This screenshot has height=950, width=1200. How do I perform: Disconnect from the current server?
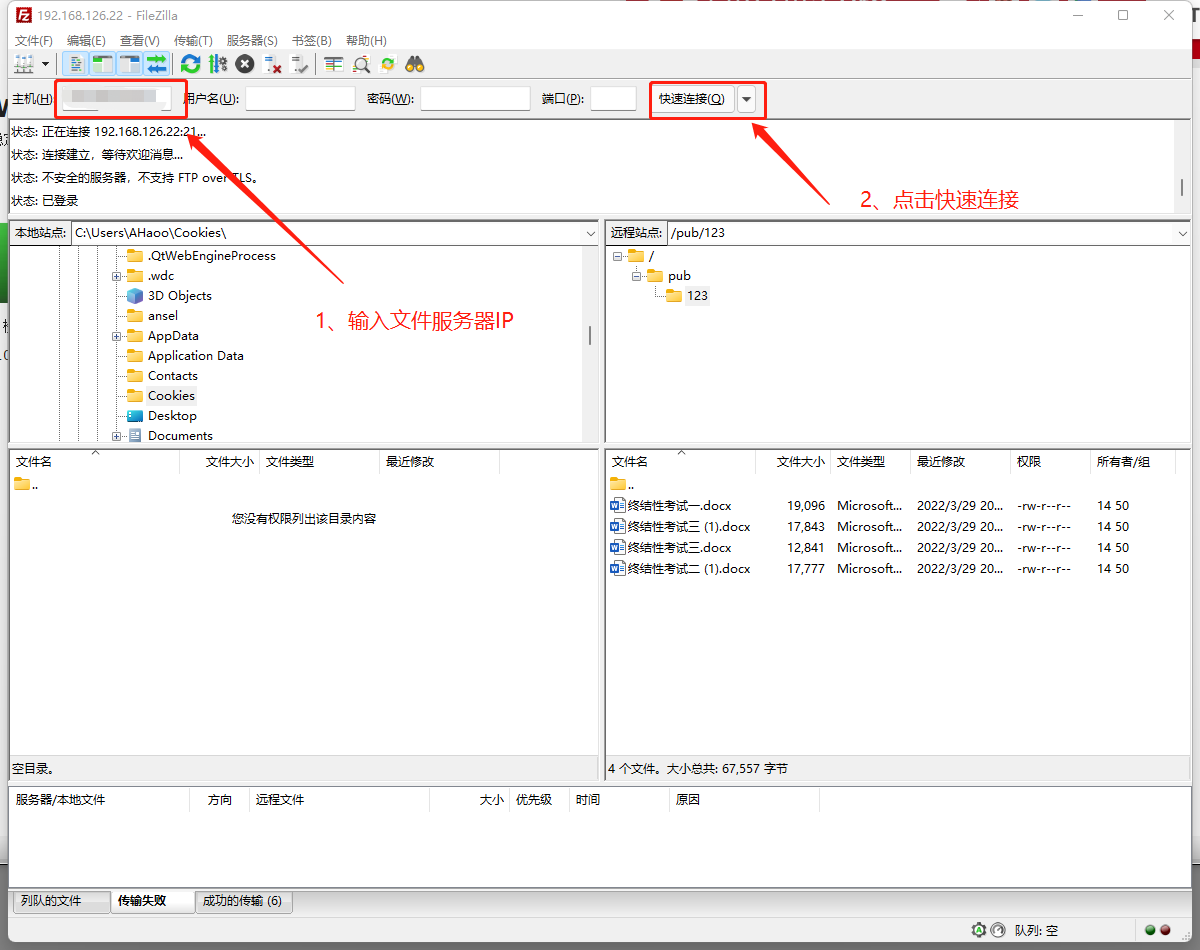pos(272,64)
